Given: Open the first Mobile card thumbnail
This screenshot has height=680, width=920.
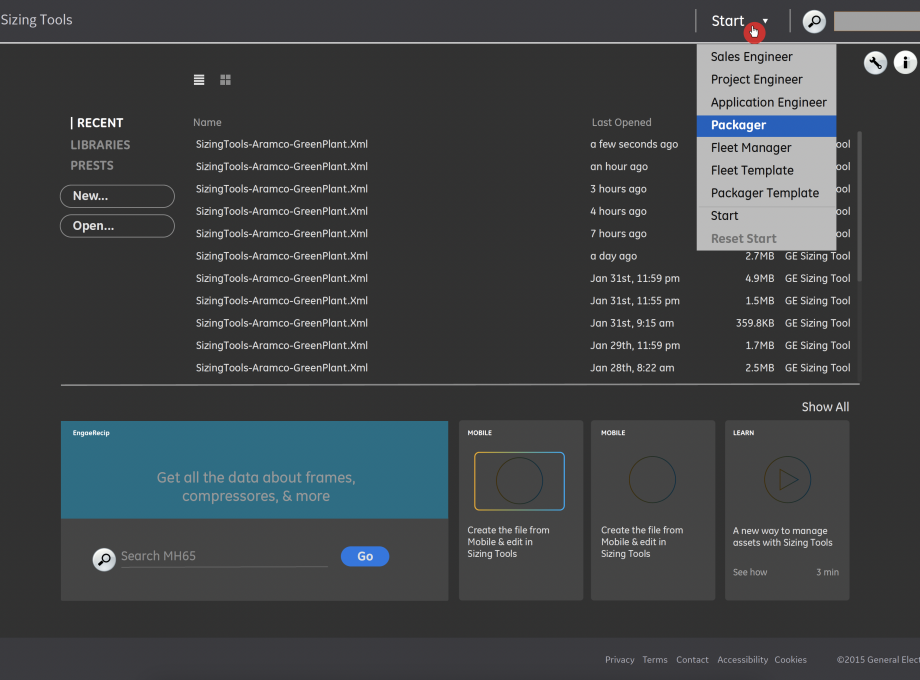Looking at the screenshot, I should 519,481.
